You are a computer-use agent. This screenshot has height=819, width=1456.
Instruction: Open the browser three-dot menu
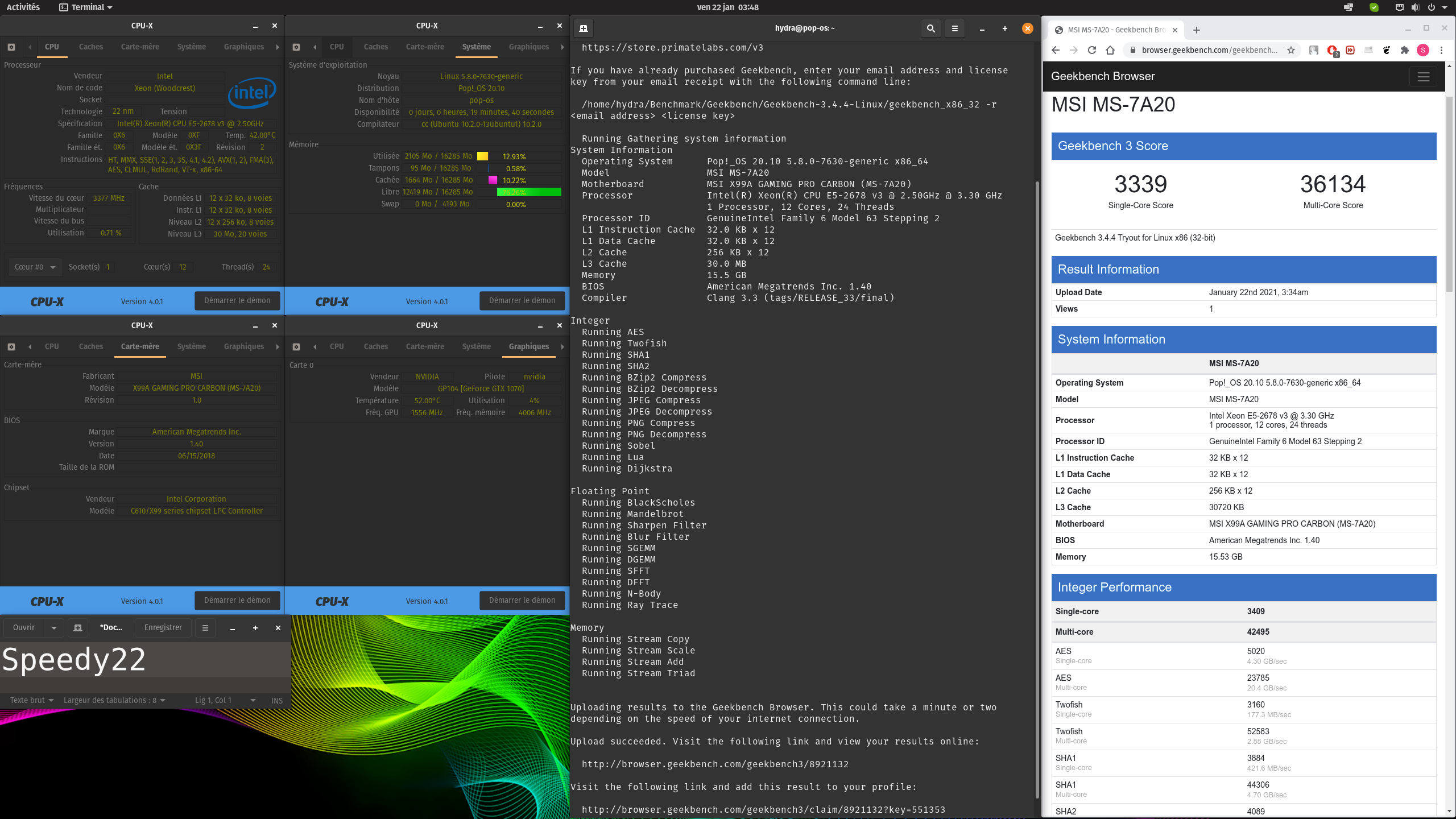pyautogui.click(x=1441, y=50)
